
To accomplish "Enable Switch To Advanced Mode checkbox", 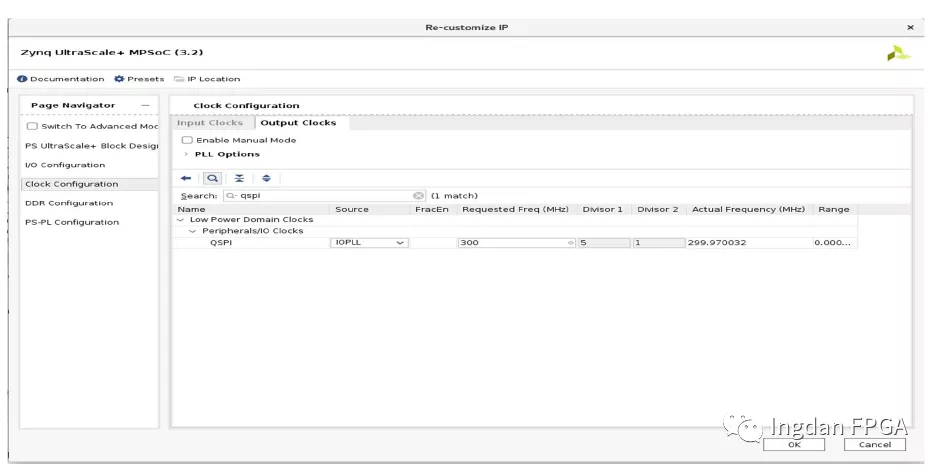I will click(32, 126).
